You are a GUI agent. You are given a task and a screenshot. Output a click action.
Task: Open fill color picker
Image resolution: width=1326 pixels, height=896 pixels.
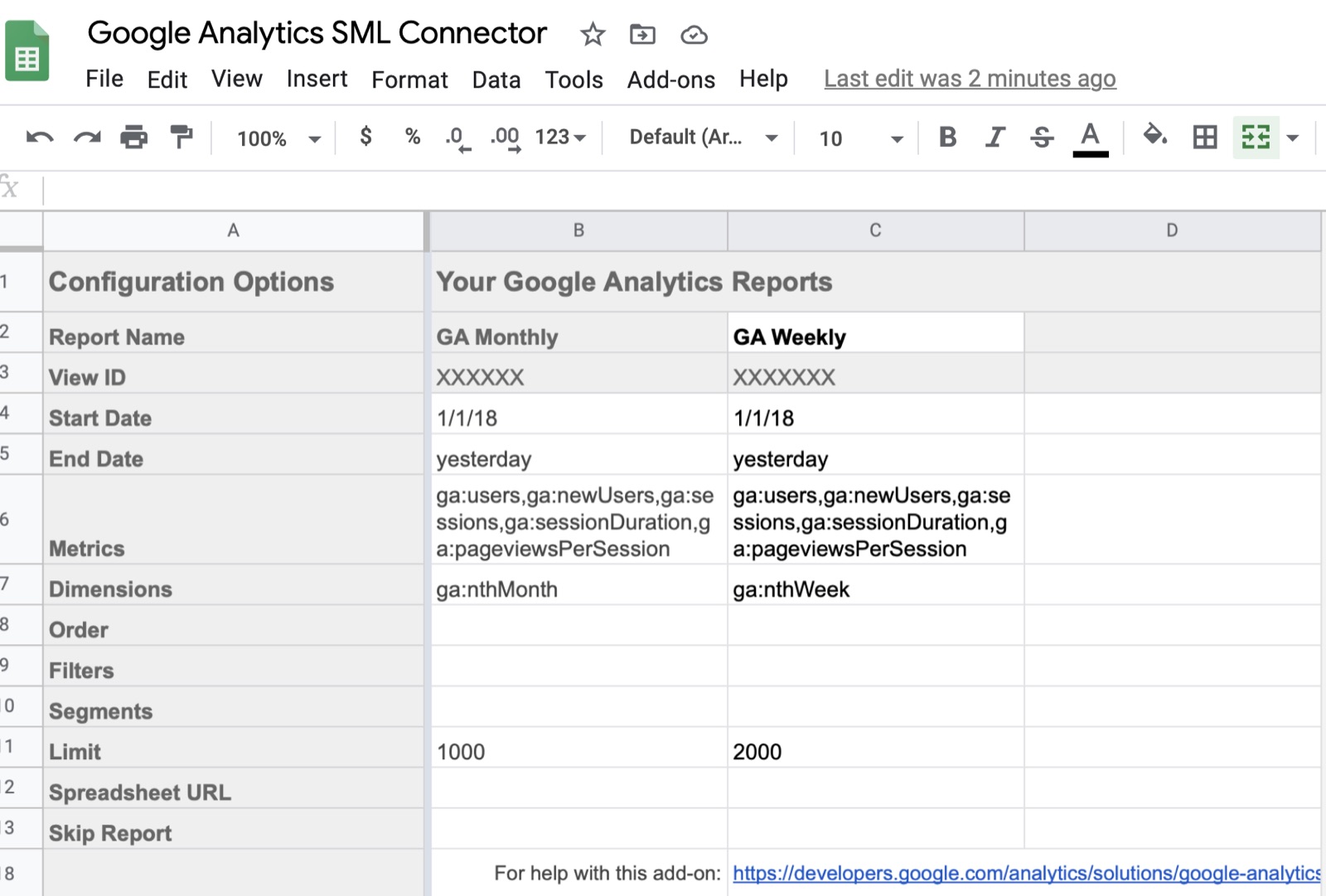1154,137
